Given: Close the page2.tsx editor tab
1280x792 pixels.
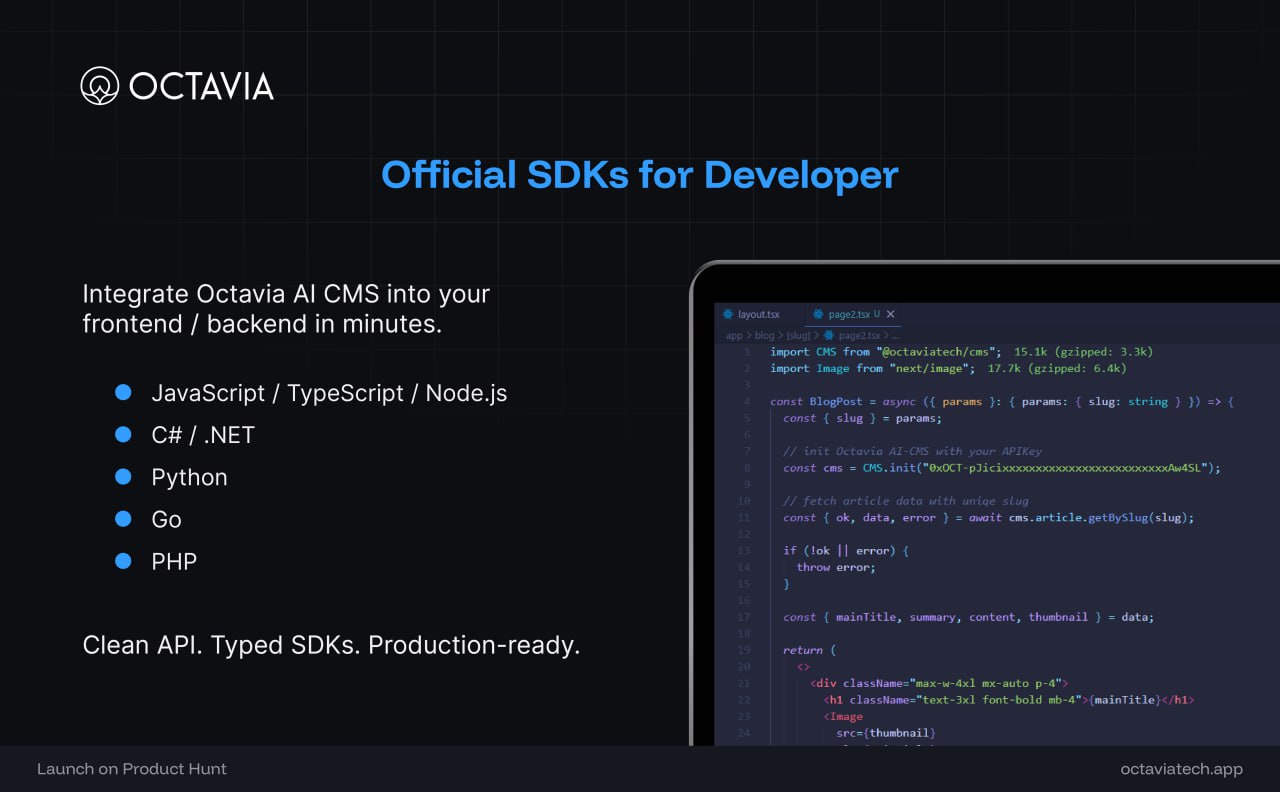Looking at the screenshot, I should point(891,314).
